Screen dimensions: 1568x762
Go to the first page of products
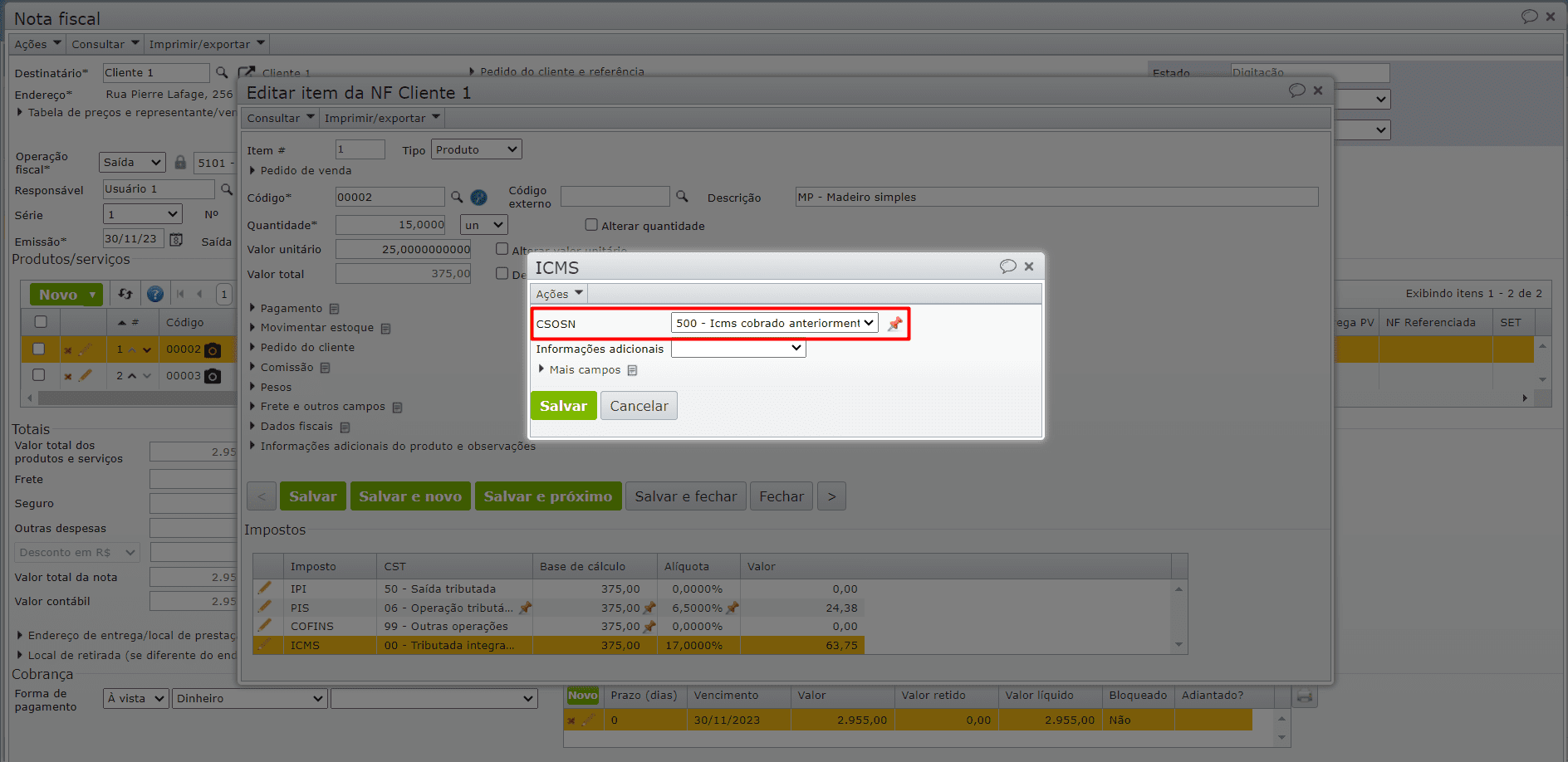pyautogui.click(x=180, y=294)
